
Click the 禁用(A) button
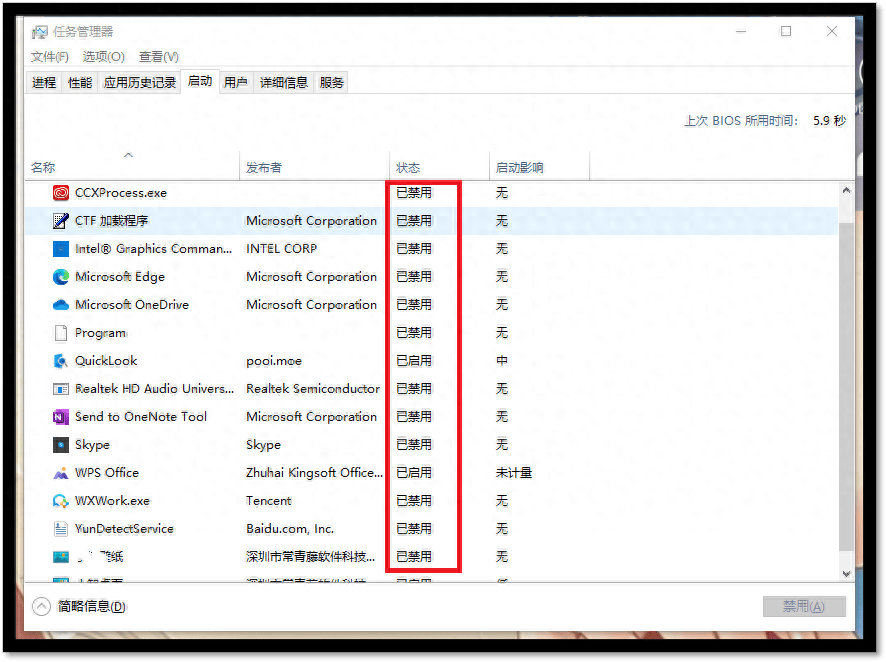[x=803, y=606]
